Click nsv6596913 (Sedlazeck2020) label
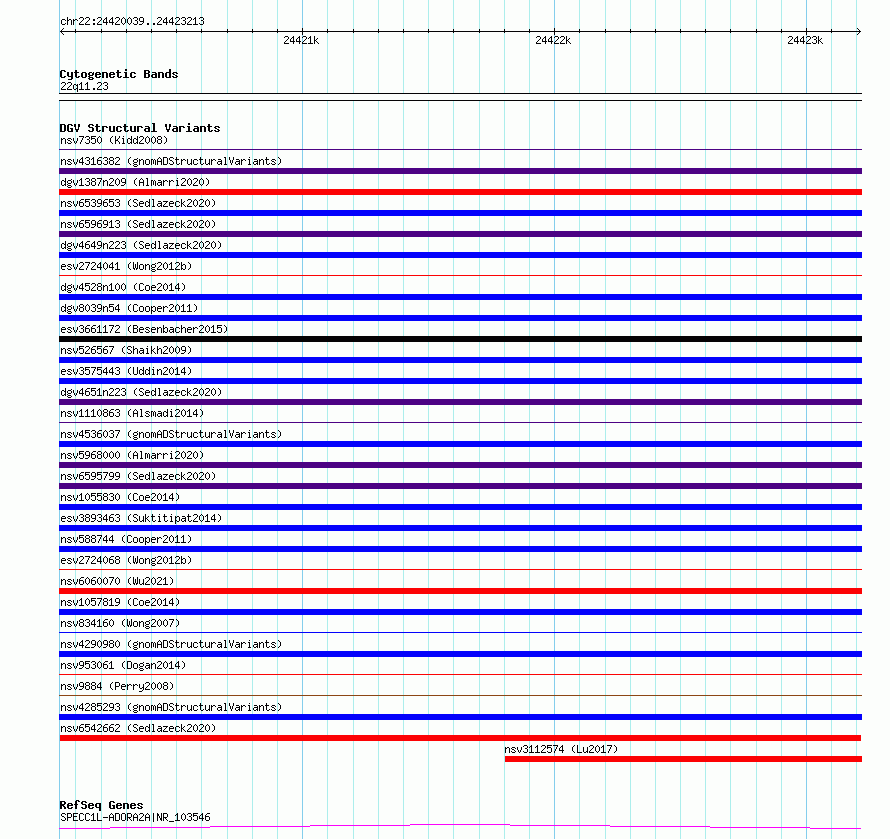 pyautogui.click(x=138, y=224)
